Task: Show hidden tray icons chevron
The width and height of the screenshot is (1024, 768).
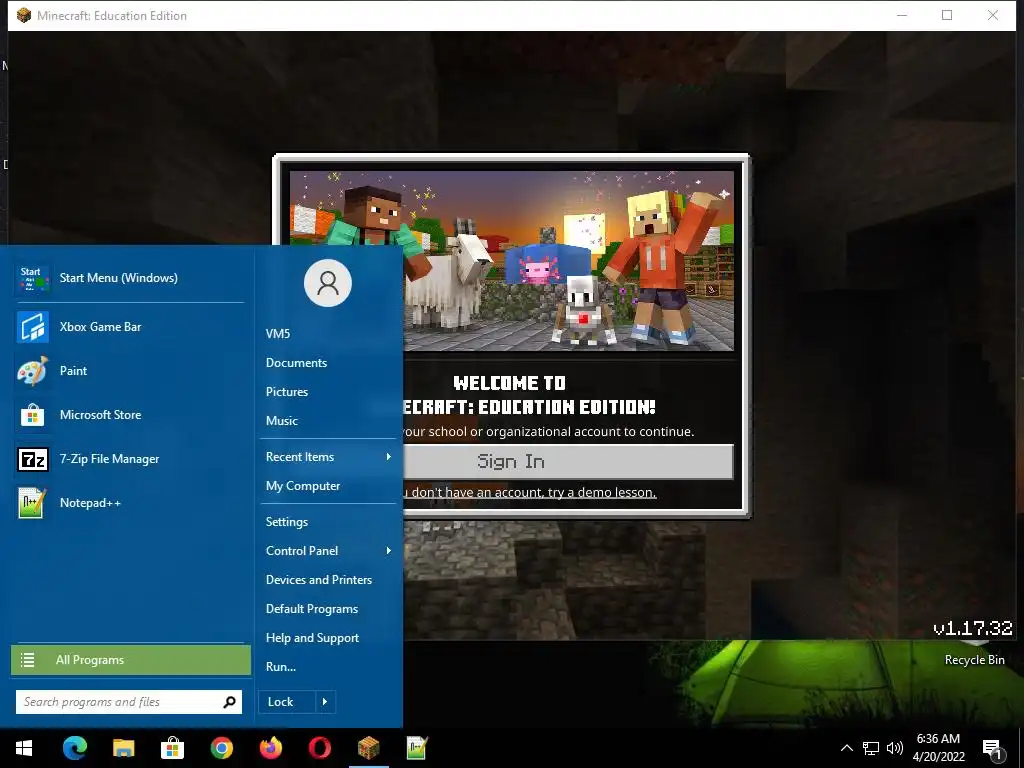Action: (846, 748)
